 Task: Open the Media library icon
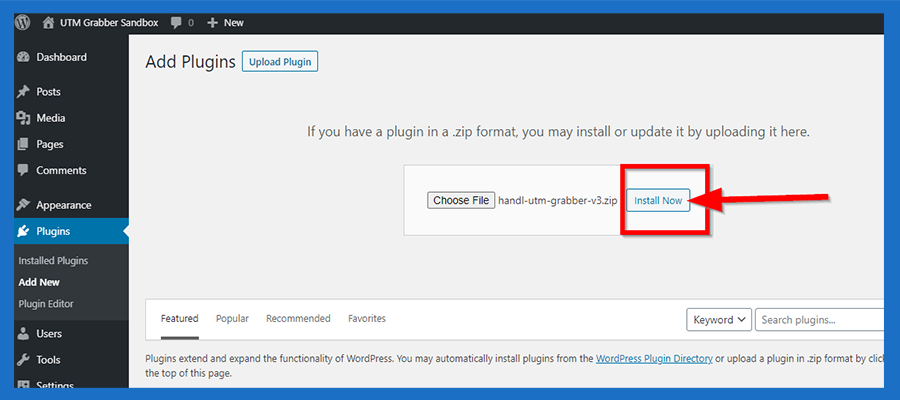point(24,118)
